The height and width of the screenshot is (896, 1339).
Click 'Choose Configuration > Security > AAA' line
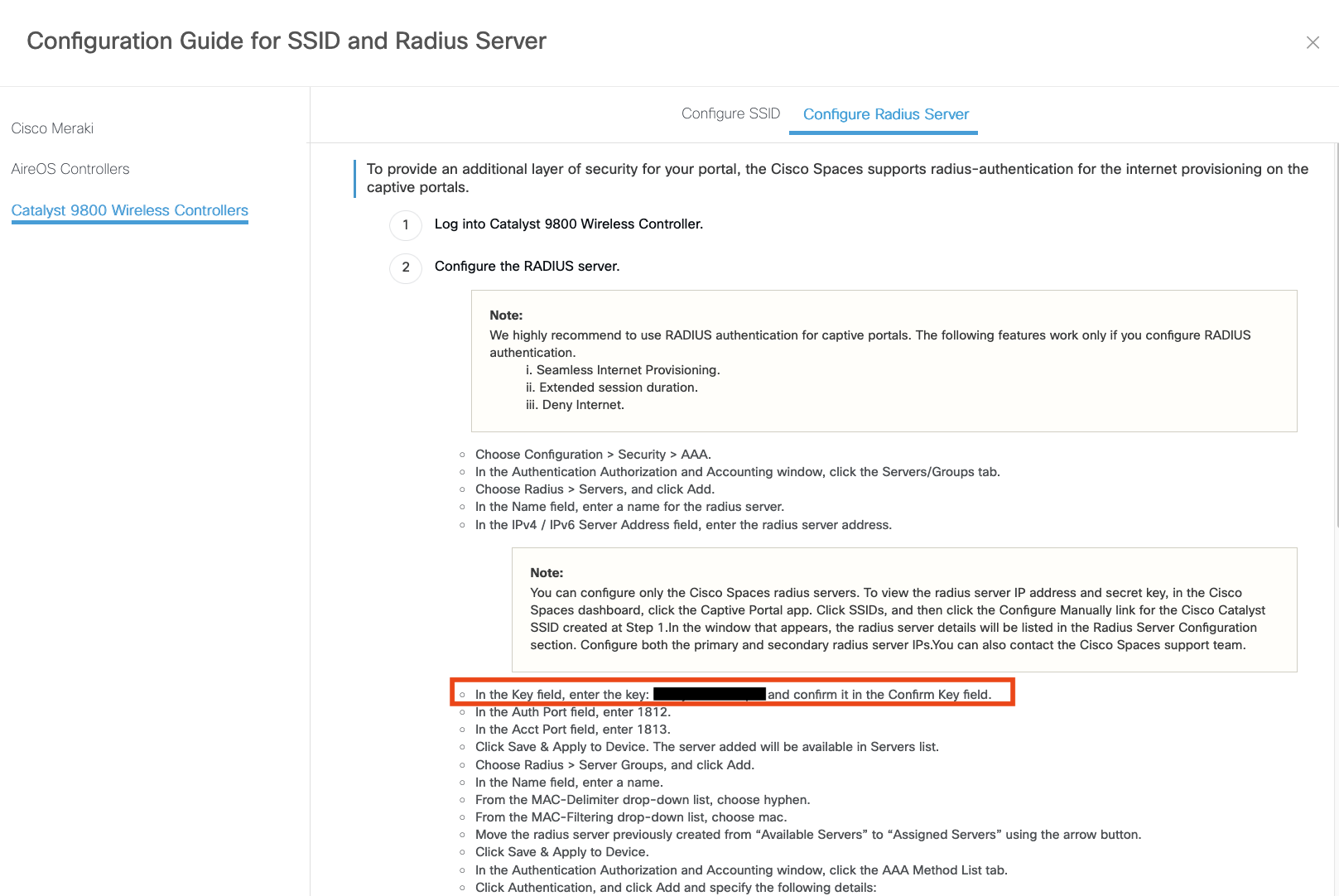pyautogui.click(x=593, y=455)
